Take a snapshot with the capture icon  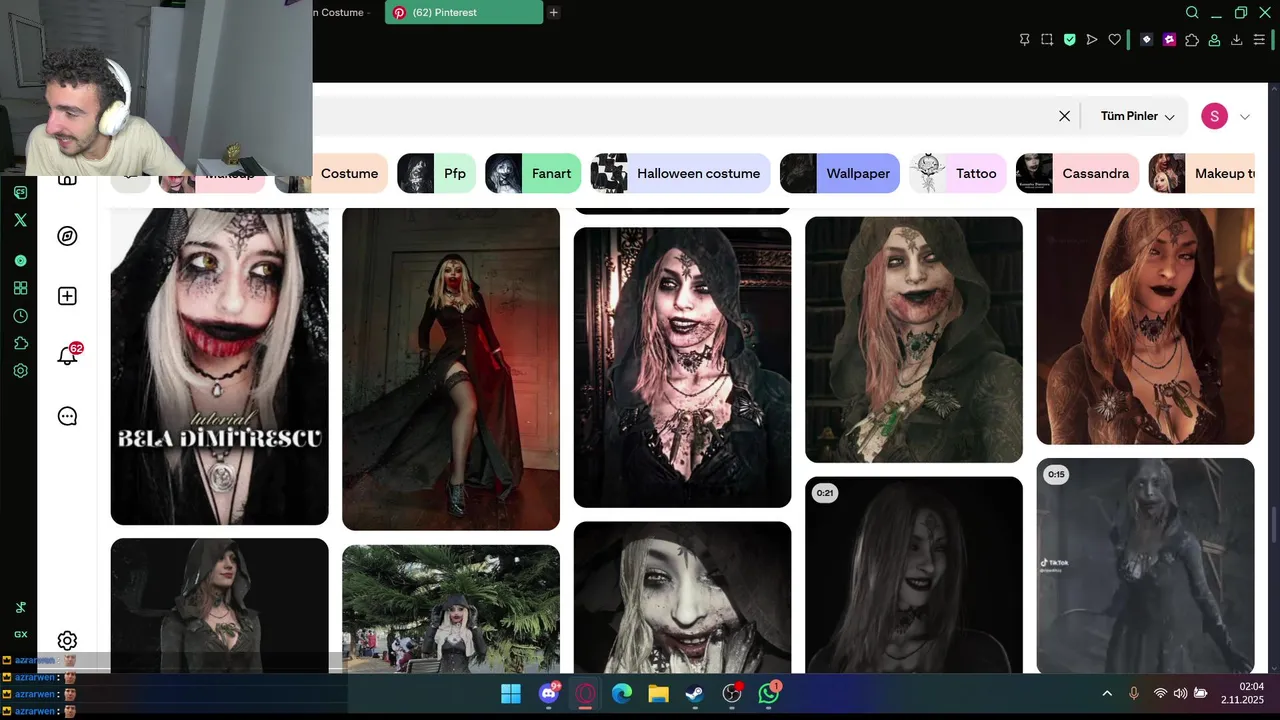(x=1047, y=40)
